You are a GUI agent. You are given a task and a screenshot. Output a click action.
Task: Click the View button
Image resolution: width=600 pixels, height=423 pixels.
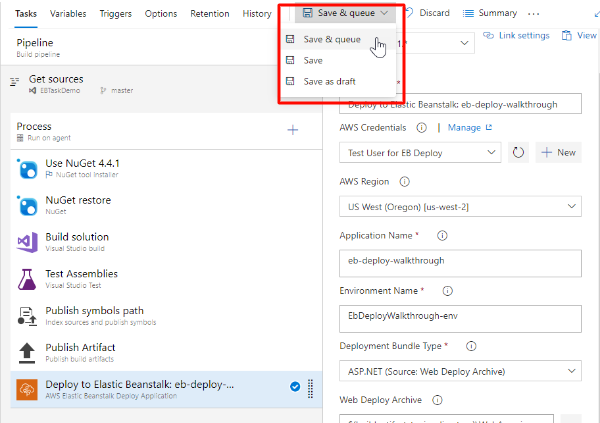(579, 36)
